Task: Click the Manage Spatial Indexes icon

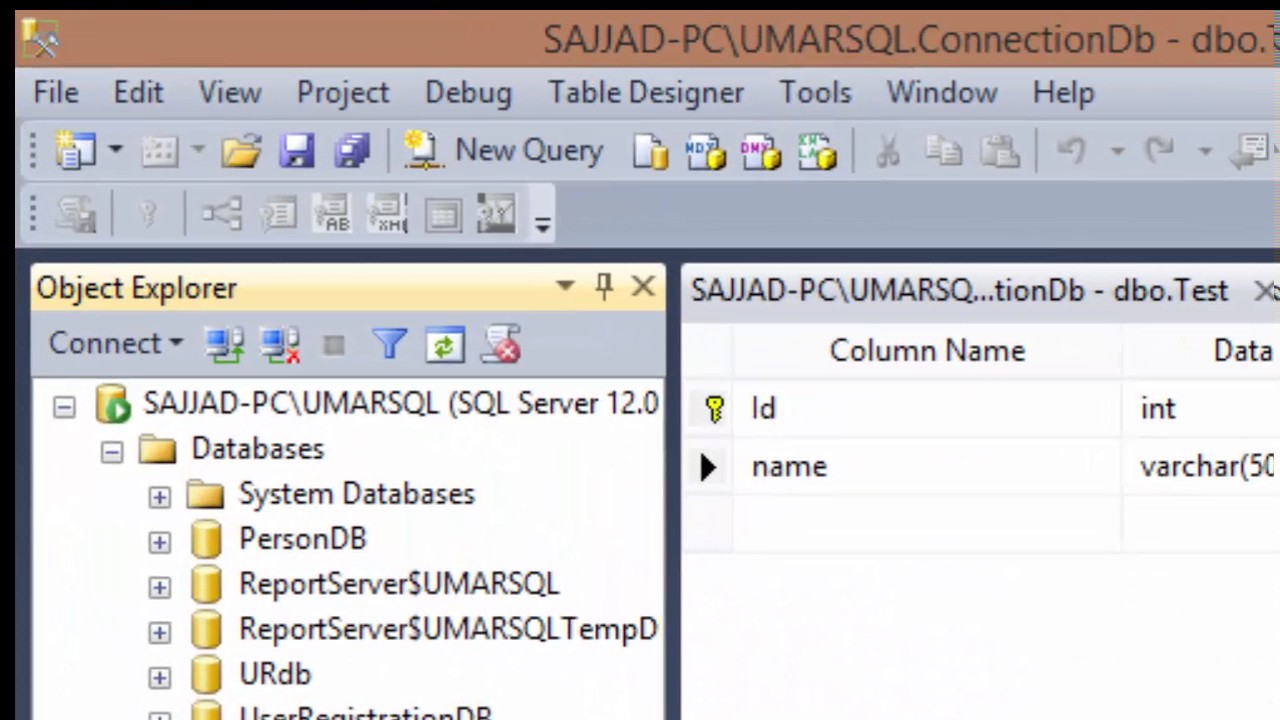Action: pyautogui.click(x=497, y=214)
